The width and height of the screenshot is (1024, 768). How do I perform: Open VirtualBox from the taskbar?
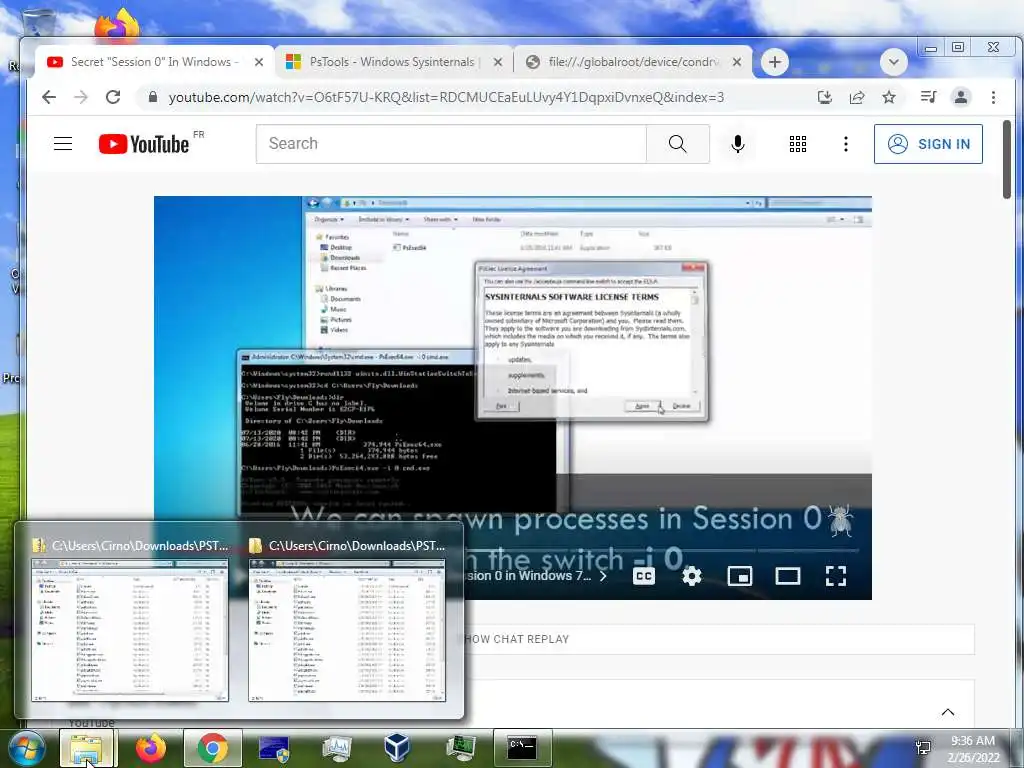tap(397, 748)
